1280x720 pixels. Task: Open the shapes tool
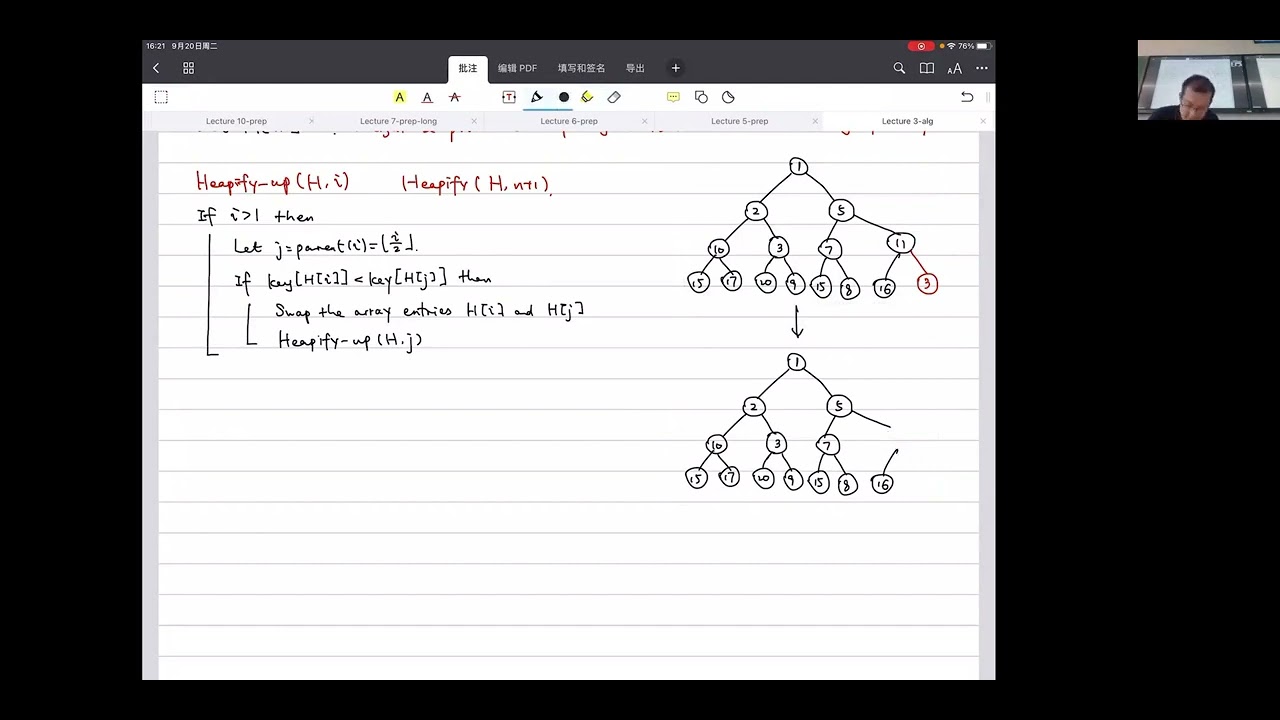coord(701,97)
